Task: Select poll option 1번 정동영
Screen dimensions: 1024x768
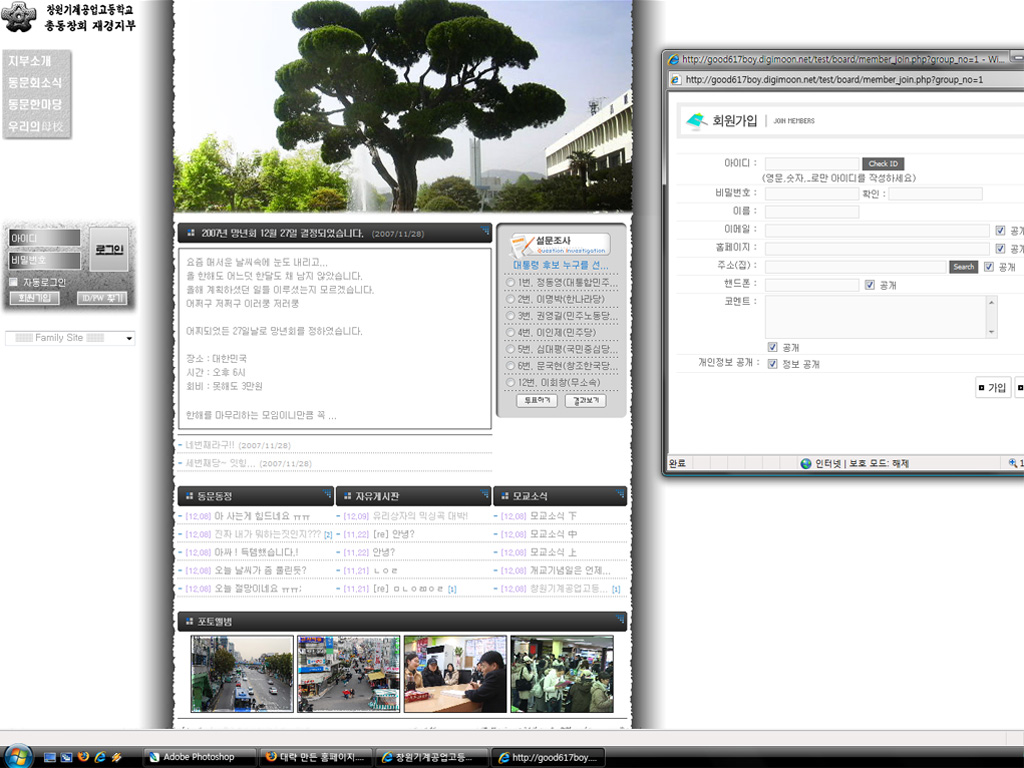Action: point(511,282)
